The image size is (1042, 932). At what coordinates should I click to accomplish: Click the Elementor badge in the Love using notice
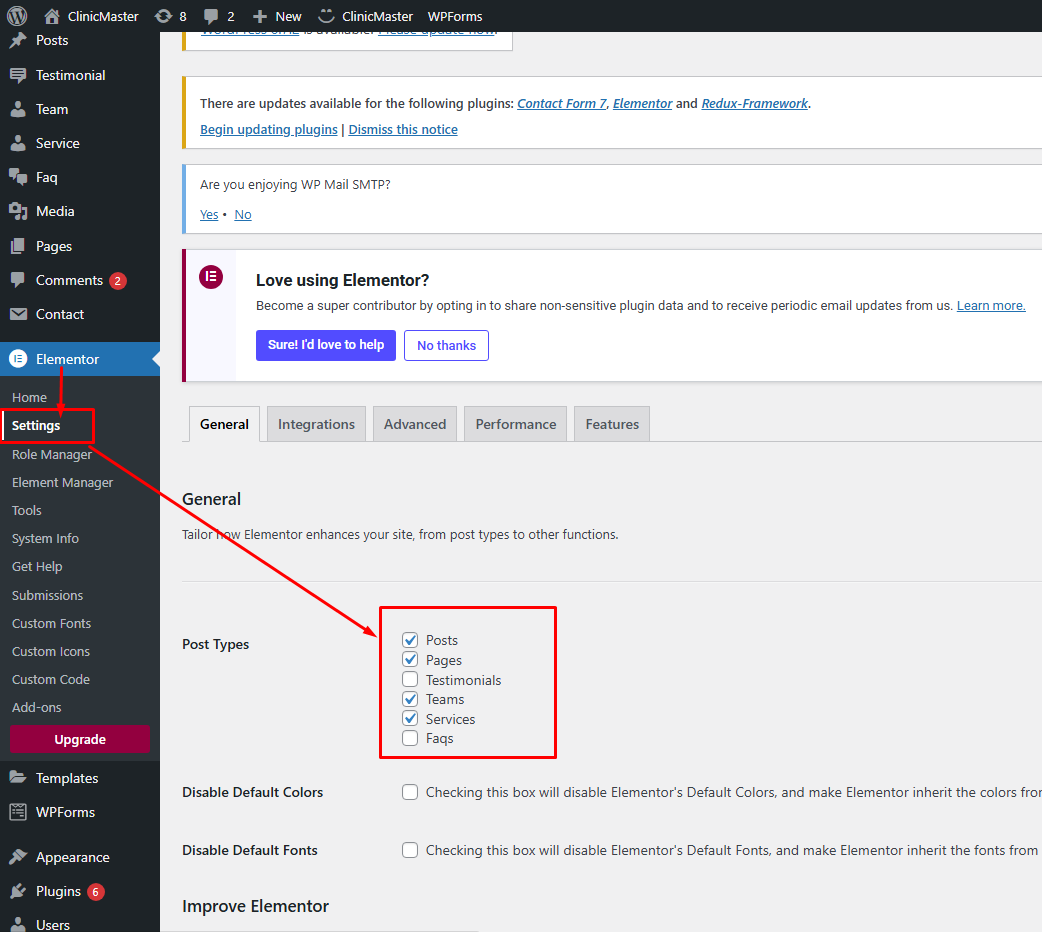(211, 277)
